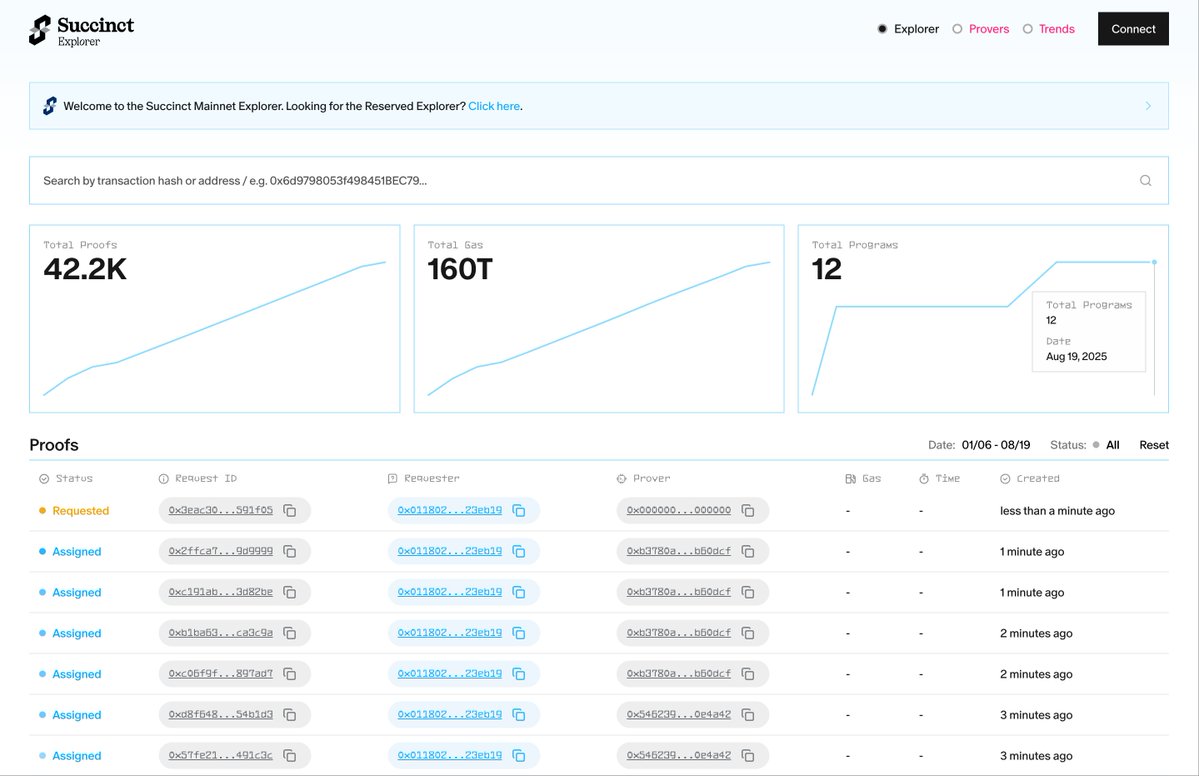Open requester 0x011802...23eb19 in the Requested row
The image size is (1199, 776).
tap(450, 510)
